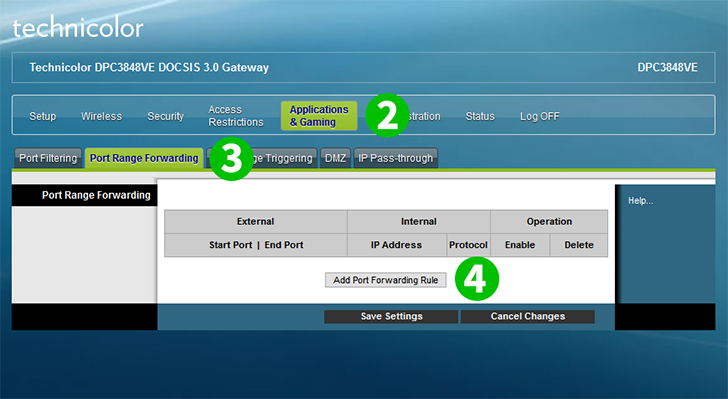Open the Status page

coord(480,116)
